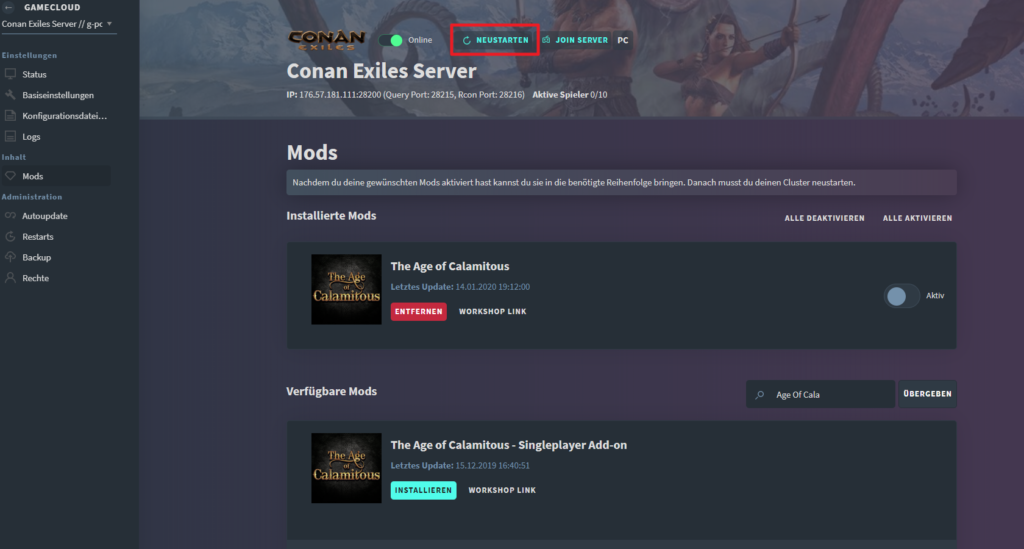Click the Aktive Spieler 0/10 text
1024x549 pixels.
tap(569, 95)
